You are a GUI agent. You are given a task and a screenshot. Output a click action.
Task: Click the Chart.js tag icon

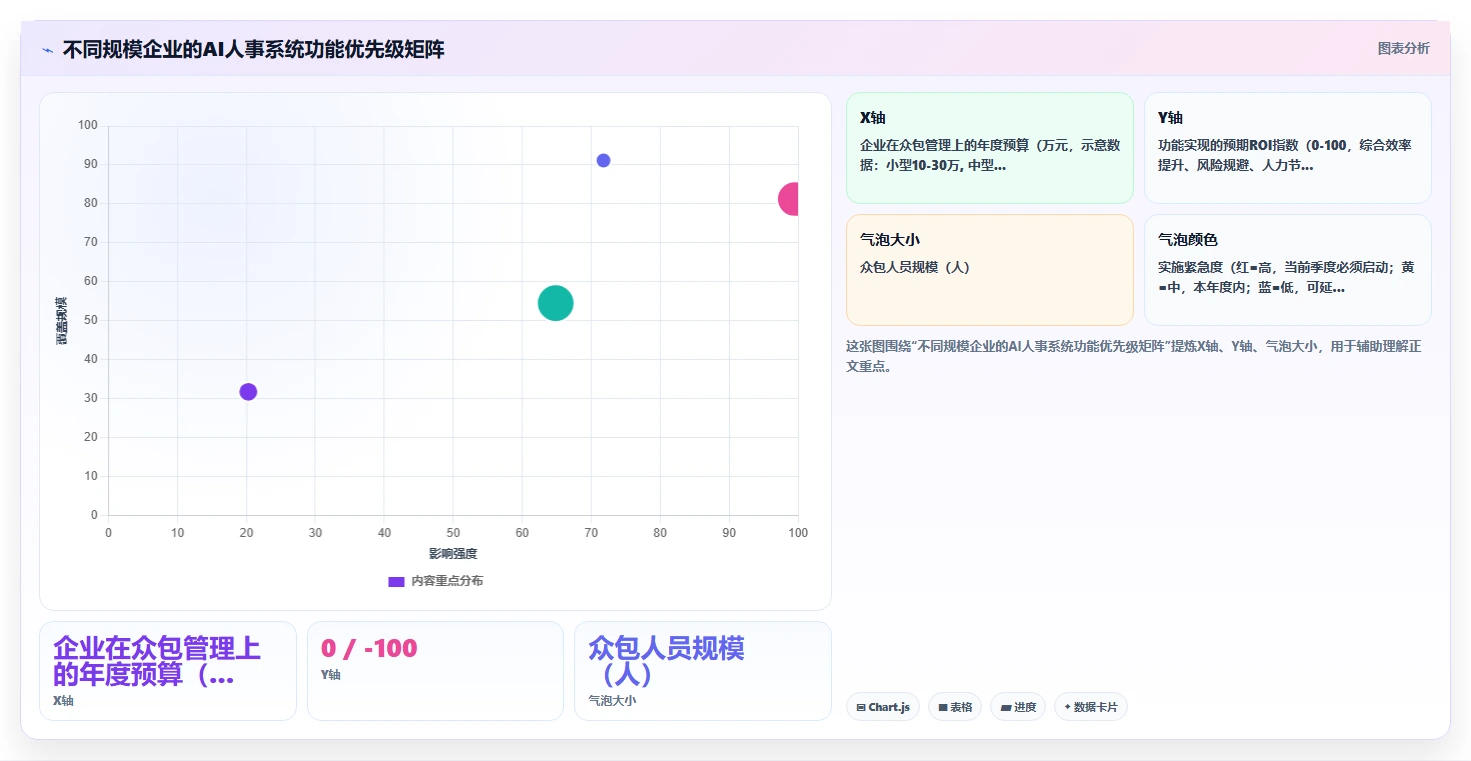click(860, 707)
